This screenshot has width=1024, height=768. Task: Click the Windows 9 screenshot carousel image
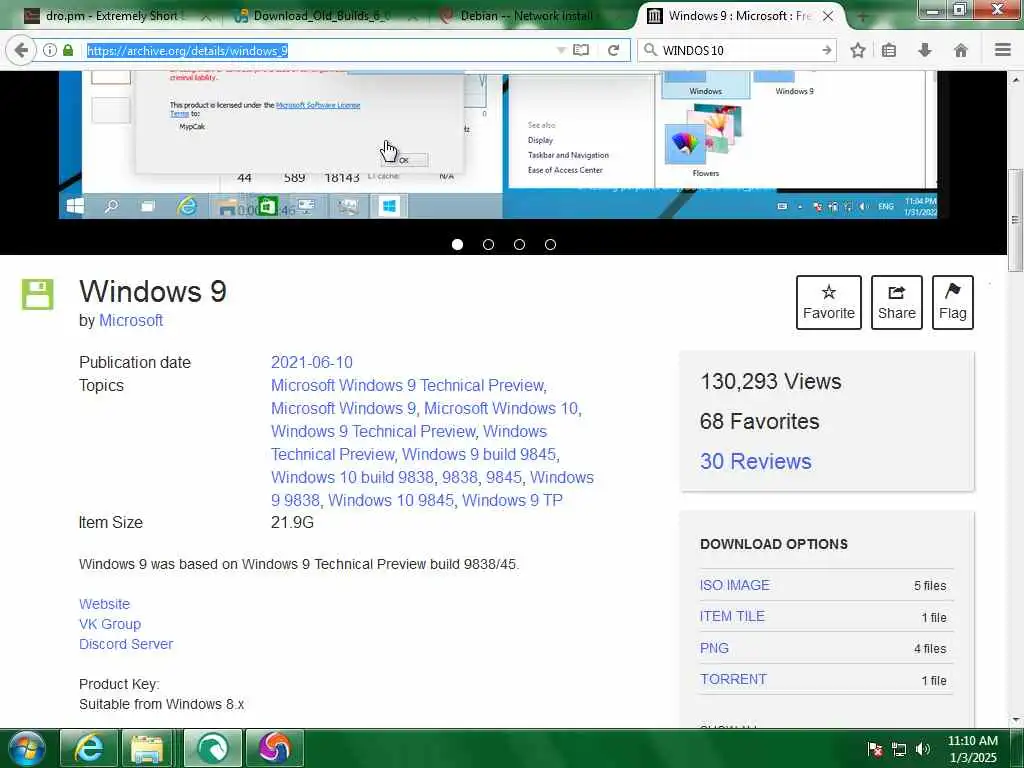(498, 145)
